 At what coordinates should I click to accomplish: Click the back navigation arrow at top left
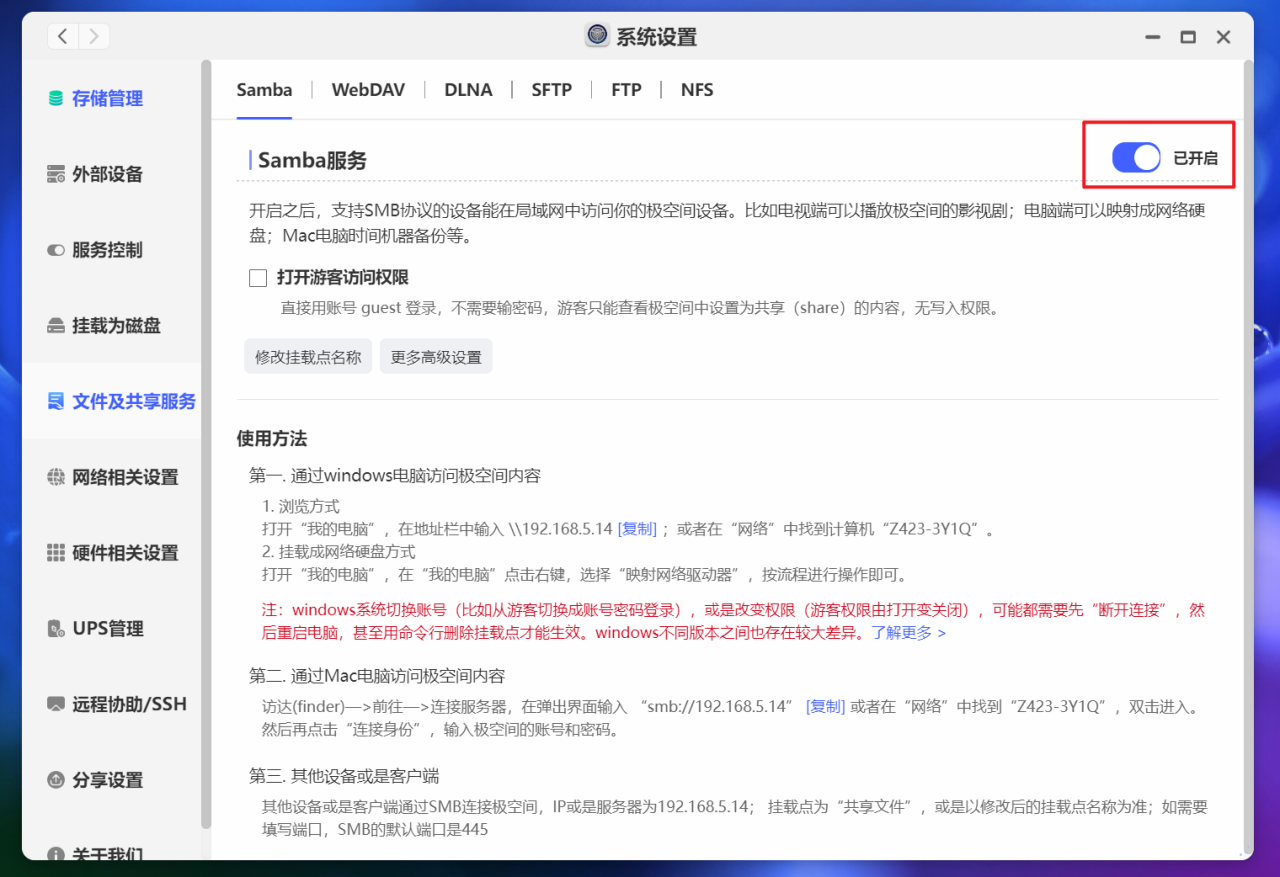pos(62,35)
